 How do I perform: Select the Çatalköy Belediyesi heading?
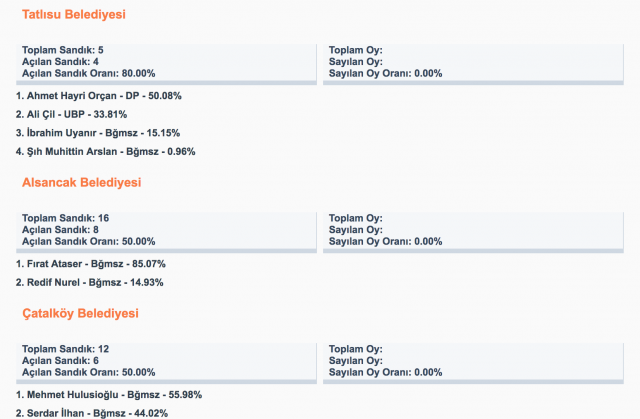pyautogui.click(x=80, y=313)
